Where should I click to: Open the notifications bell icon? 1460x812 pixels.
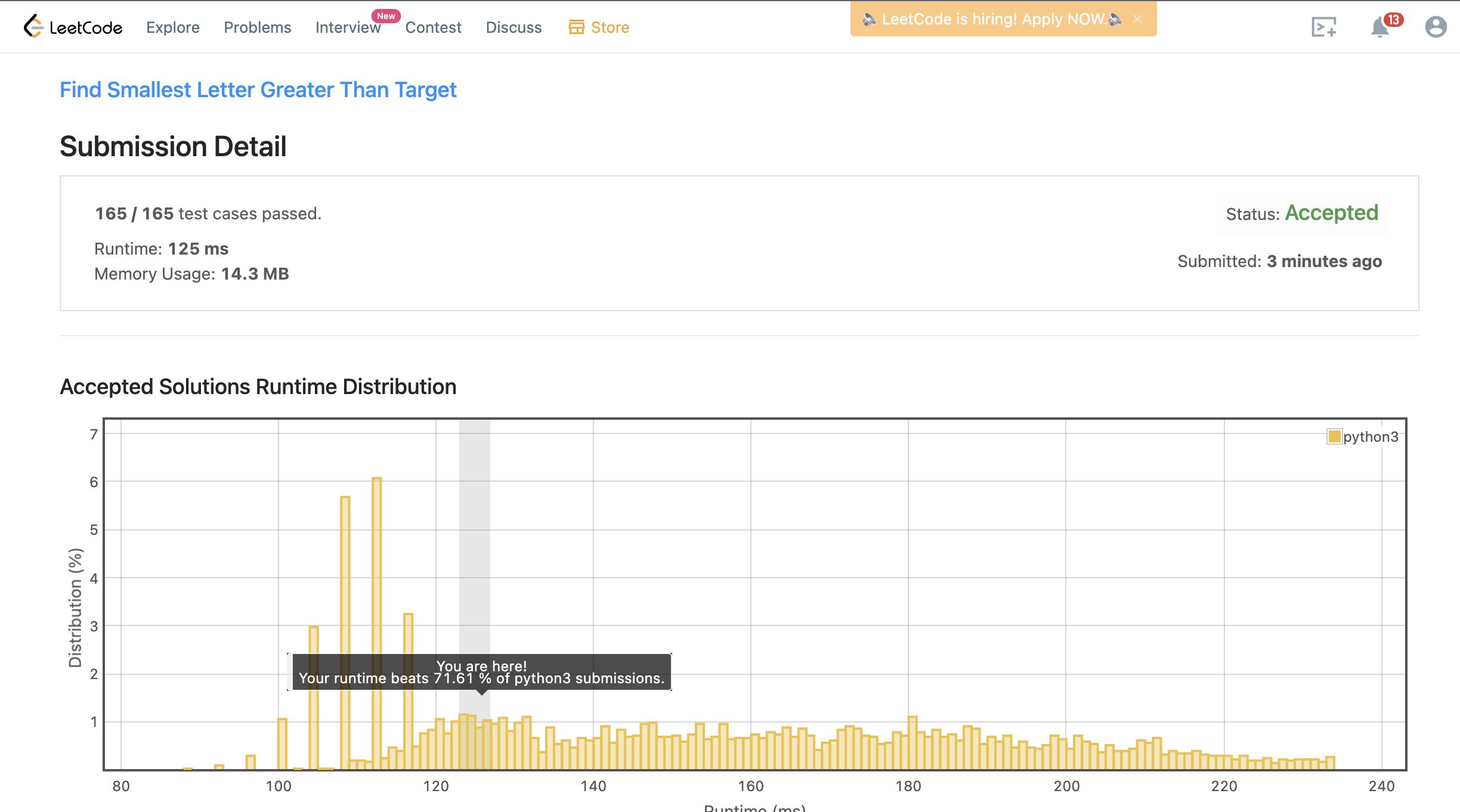(x=1379, y=28)
